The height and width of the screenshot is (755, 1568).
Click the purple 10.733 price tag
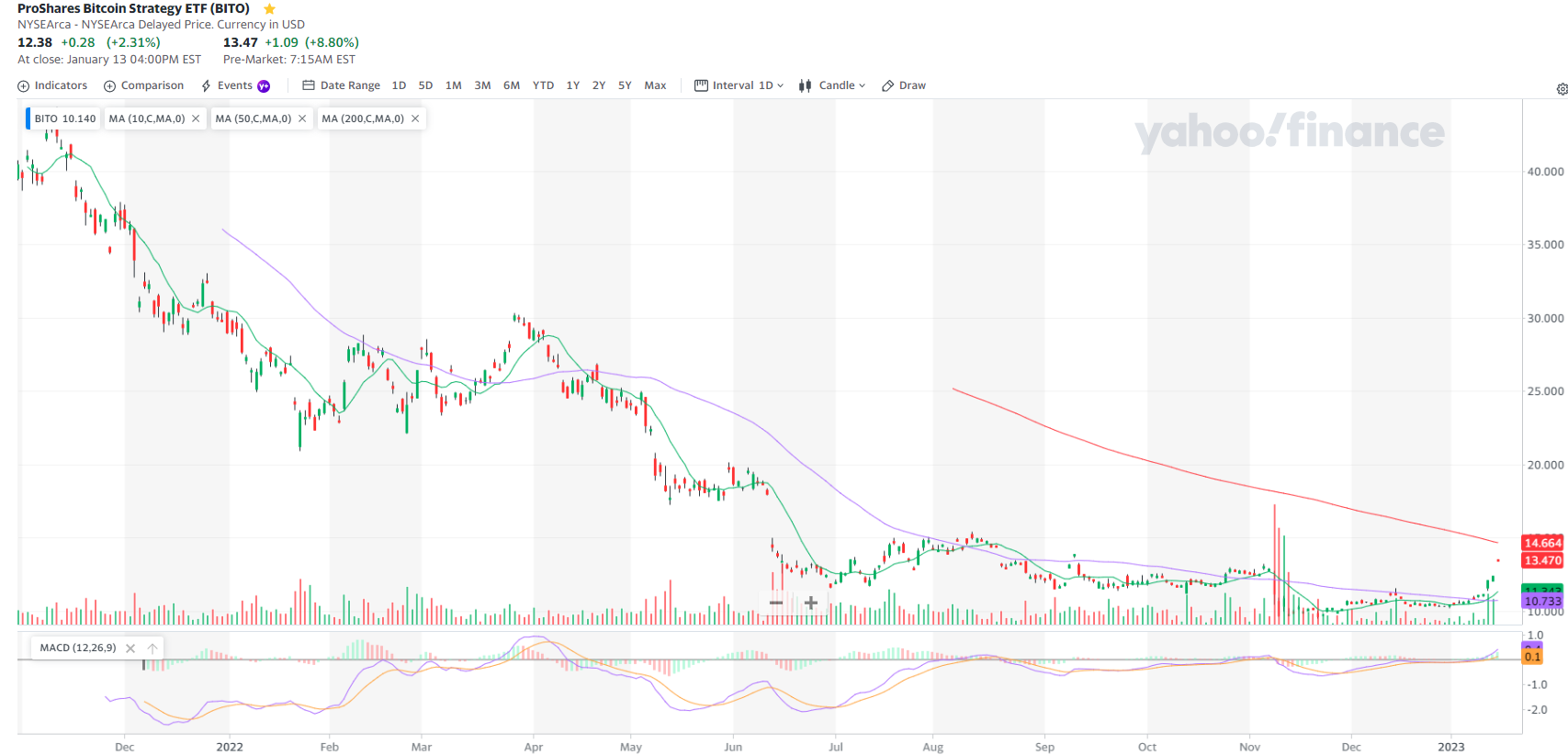[1542, 601]
